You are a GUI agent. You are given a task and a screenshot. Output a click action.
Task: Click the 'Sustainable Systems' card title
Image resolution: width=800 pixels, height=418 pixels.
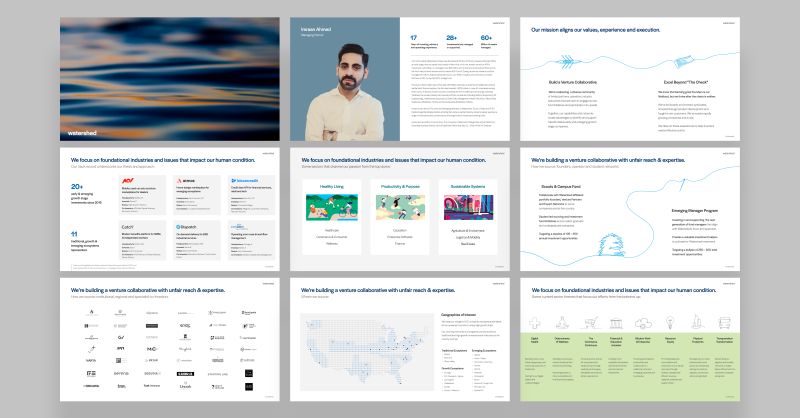(x=468, y=186)
